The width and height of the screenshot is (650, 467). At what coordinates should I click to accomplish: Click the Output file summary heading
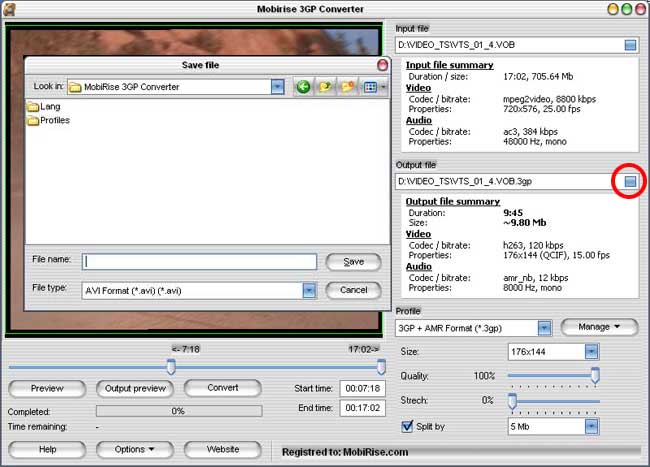[x=453, y=201]
